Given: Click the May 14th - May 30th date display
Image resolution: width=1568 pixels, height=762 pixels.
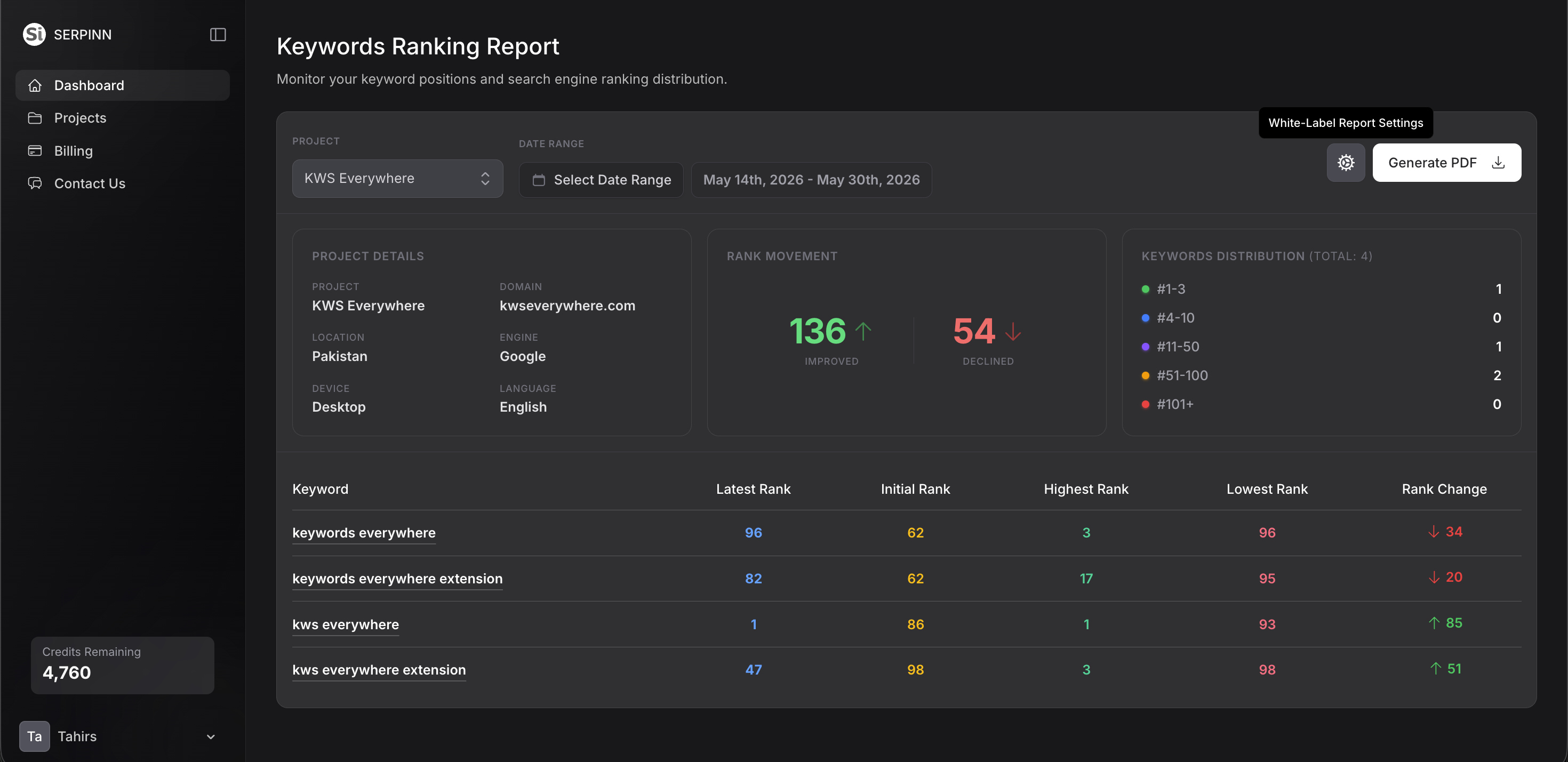Looking at the screenshot, I should 811,180.
